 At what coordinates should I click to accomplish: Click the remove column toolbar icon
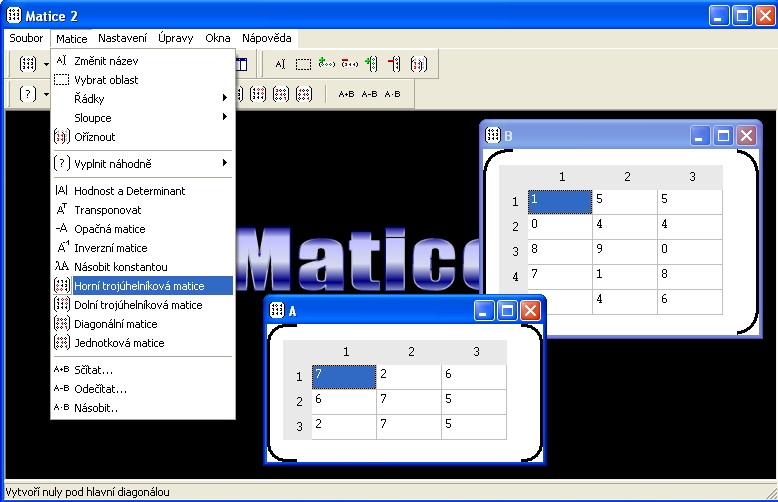click(x=394, y=64)
